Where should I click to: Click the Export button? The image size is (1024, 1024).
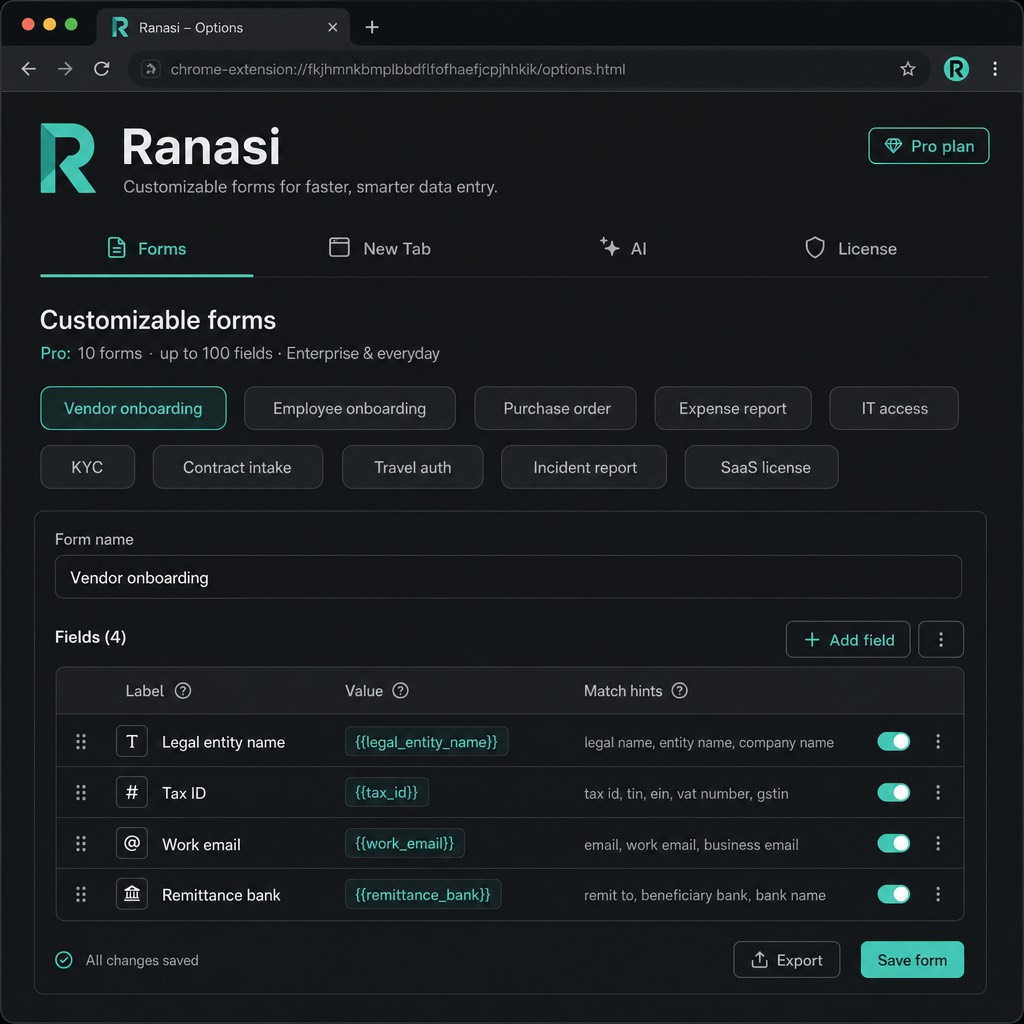pos(786,959)
